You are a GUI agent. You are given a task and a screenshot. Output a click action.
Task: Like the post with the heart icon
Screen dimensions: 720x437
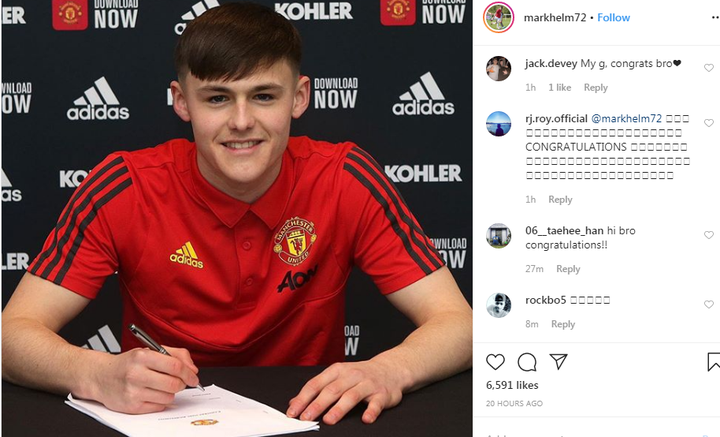click(x=495, y=362)
